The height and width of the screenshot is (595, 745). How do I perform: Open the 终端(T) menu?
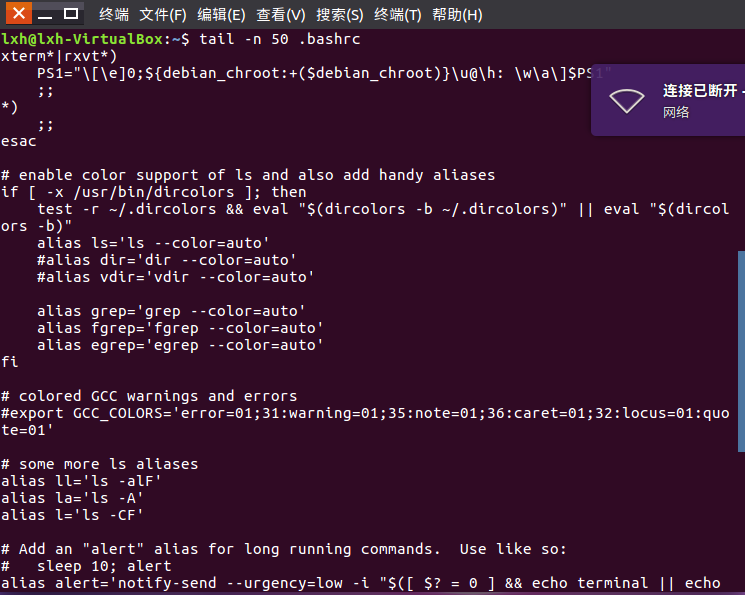(398, 15)
